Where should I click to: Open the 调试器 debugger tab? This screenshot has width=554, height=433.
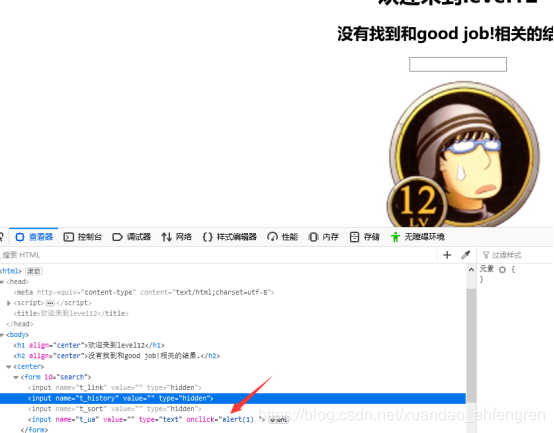pos(131,237)
